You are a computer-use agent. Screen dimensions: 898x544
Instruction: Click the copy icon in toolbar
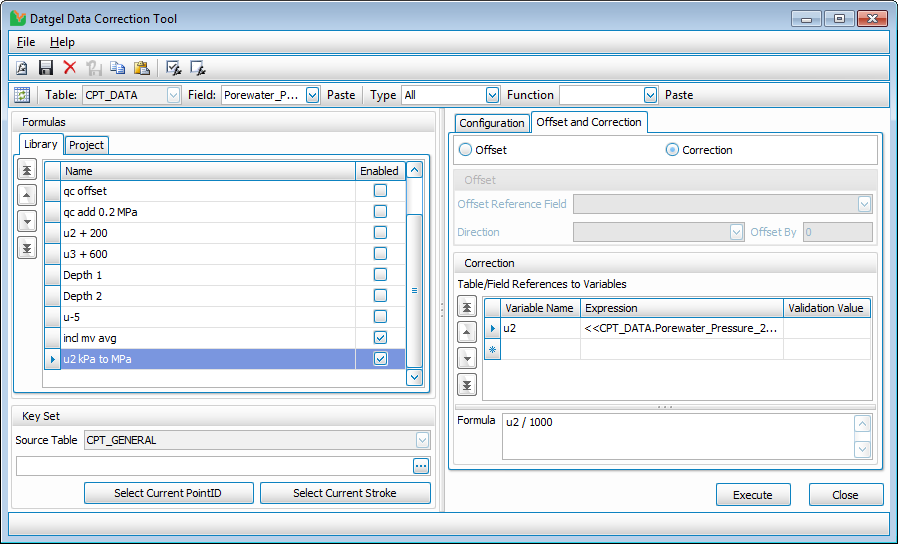click(118, 68)
